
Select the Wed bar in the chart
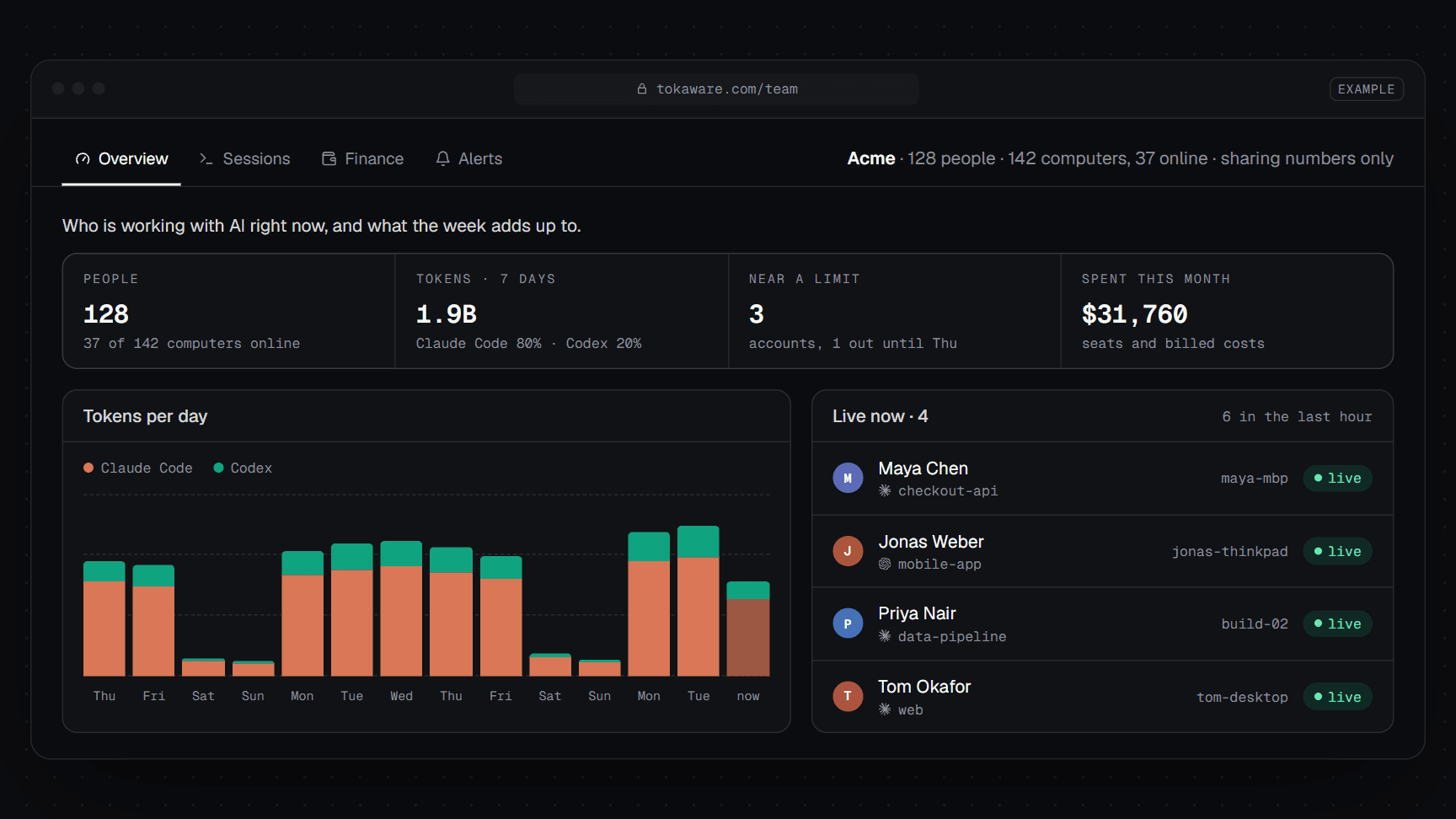401,608
